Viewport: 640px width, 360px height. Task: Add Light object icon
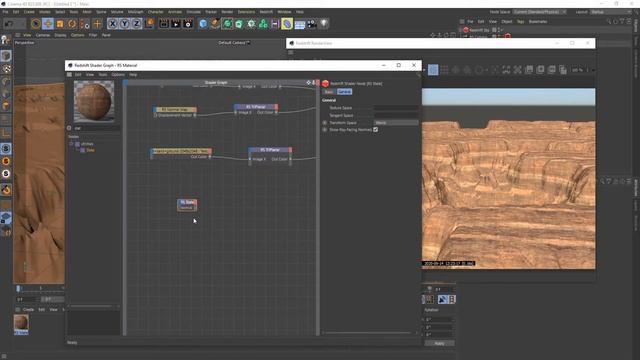pyautogui.click(x=324, y=24)
